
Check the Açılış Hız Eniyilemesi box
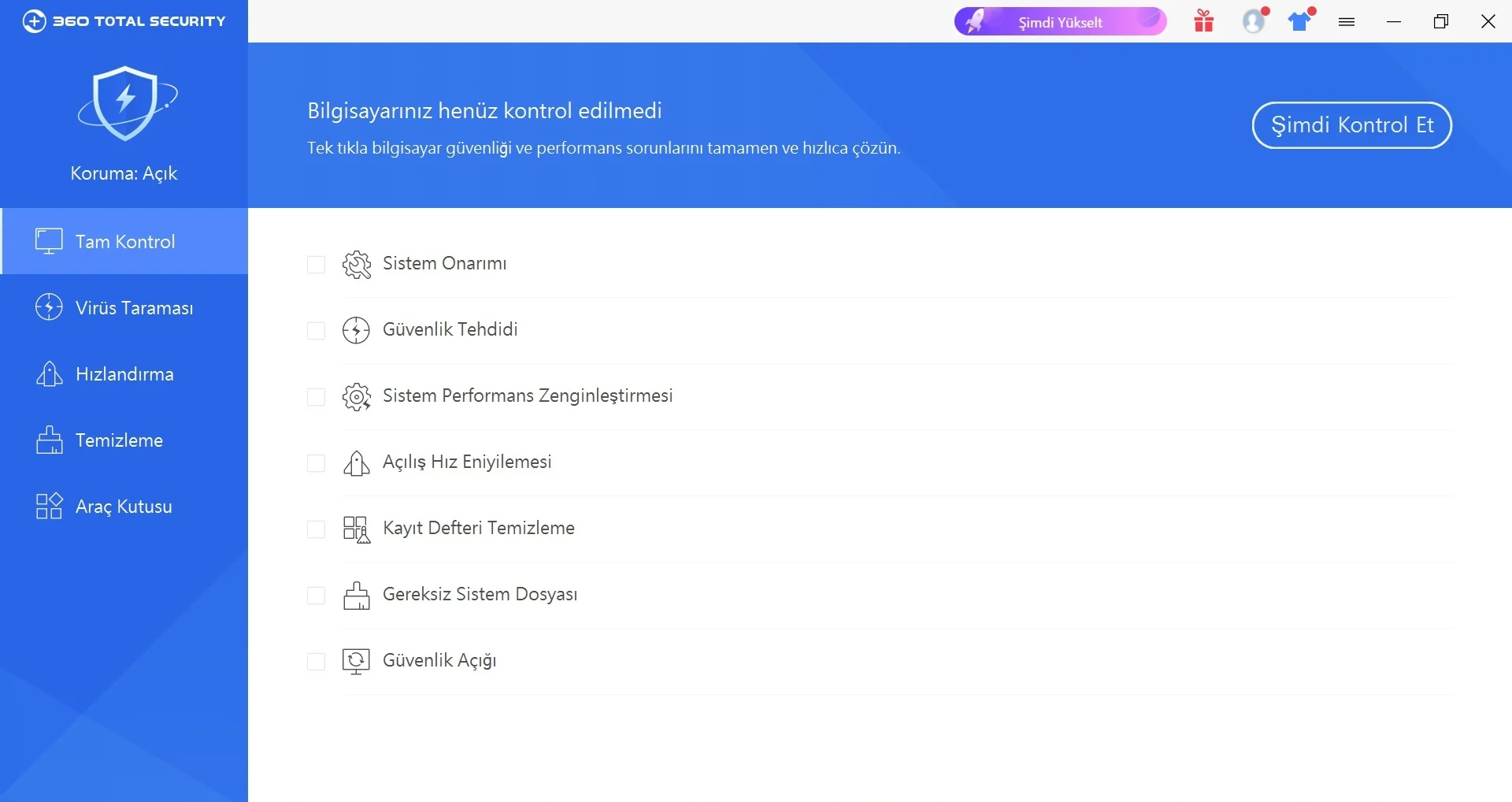click(316, 463)
